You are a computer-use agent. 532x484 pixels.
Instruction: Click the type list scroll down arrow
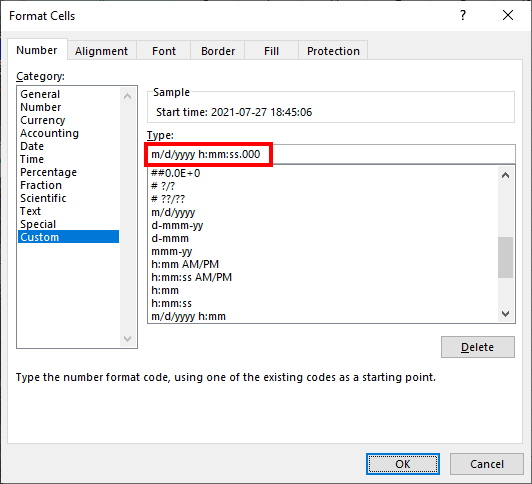pyautogui.click(x=506, y=314)
